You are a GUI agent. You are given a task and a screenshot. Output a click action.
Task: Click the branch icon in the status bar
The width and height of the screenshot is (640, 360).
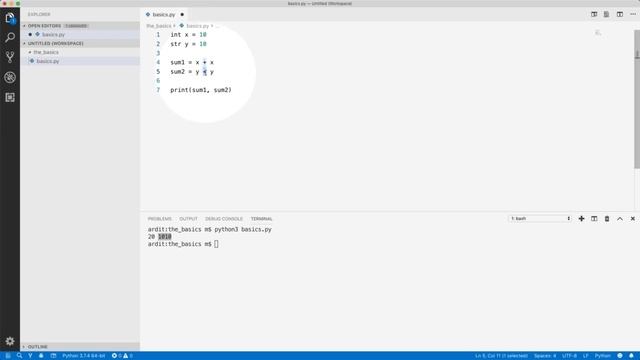(30, 356)
